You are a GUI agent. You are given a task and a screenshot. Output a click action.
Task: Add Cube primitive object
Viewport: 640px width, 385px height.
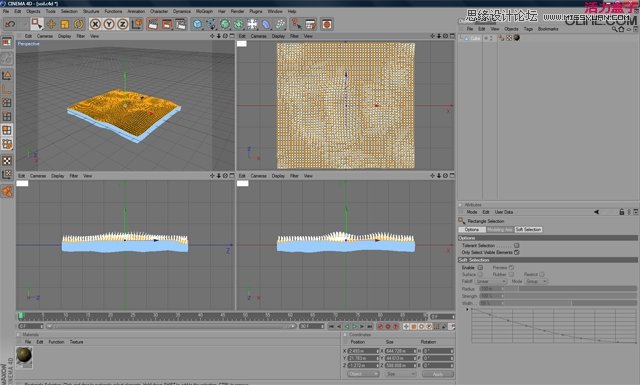pyautogui.click(x=198, y=24)
